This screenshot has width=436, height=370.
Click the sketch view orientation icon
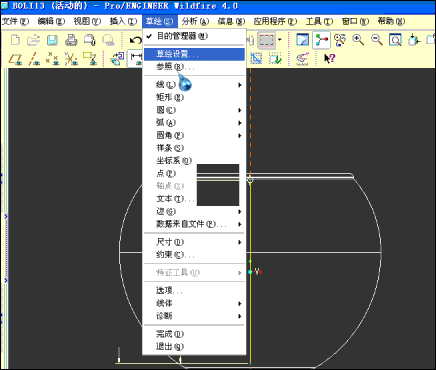pyautogui.click(x=303, y=40)
